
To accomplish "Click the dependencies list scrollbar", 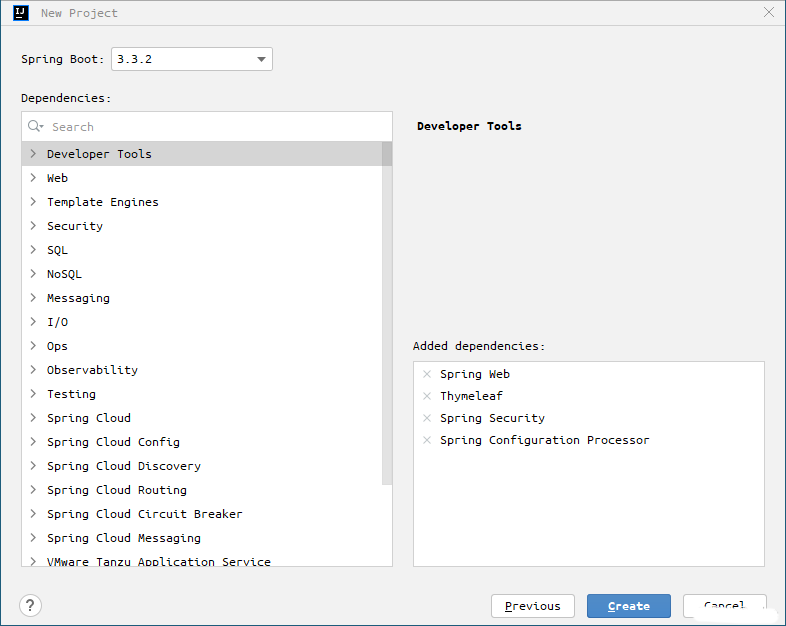I will tap(387, 313).
